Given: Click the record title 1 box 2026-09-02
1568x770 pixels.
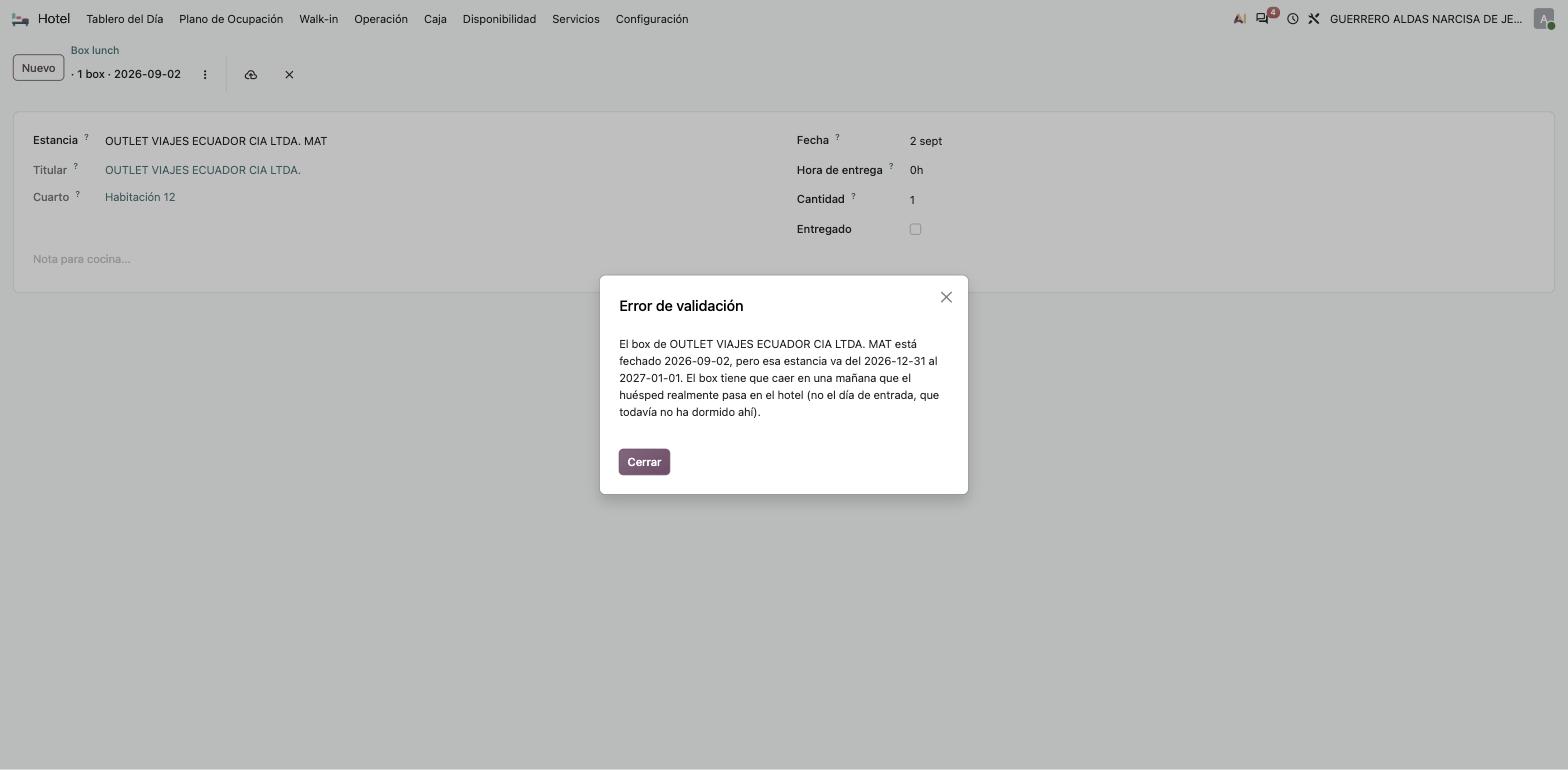Looking at the screenshot, I should coord(126,75).
